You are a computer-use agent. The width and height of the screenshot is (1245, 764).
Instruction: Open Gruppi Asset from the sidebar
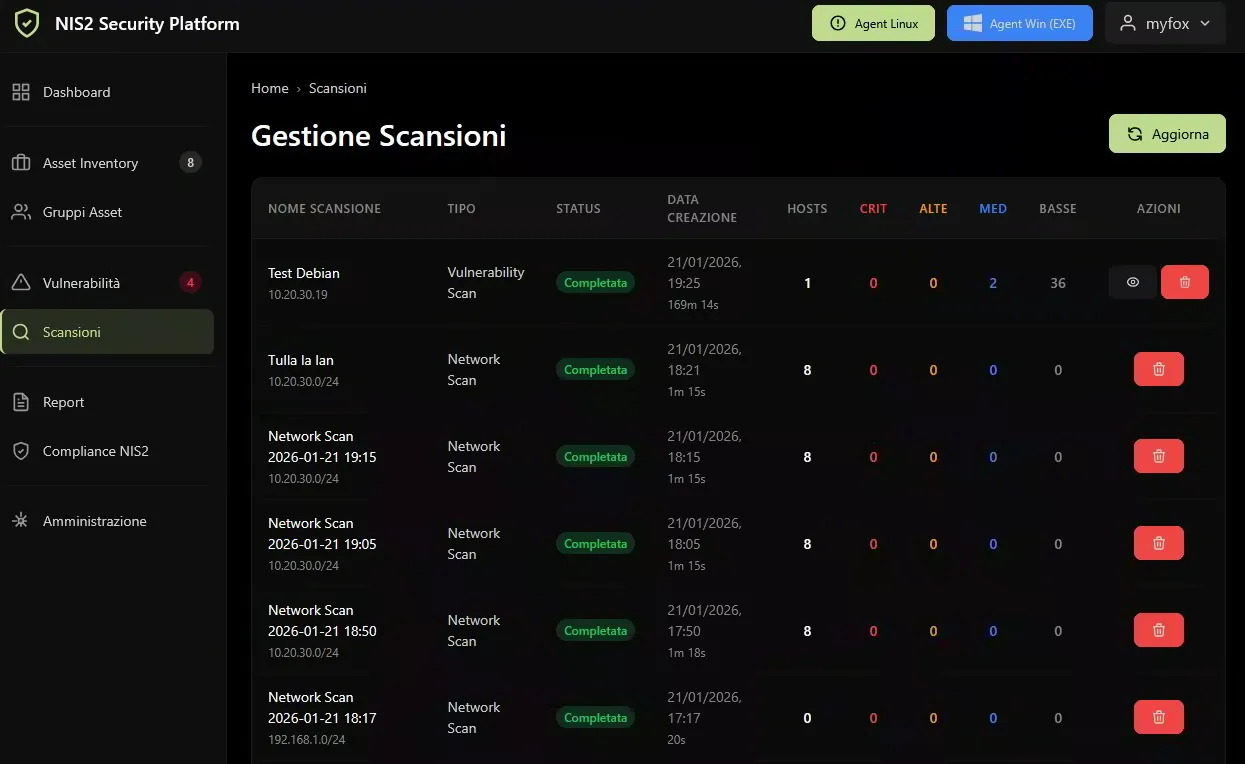82,212
